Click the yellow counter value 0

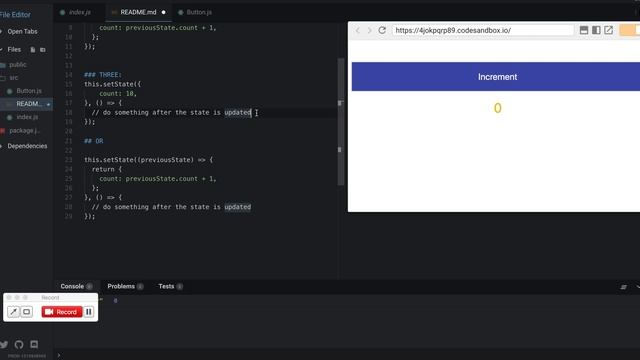[x=498, y=108]
